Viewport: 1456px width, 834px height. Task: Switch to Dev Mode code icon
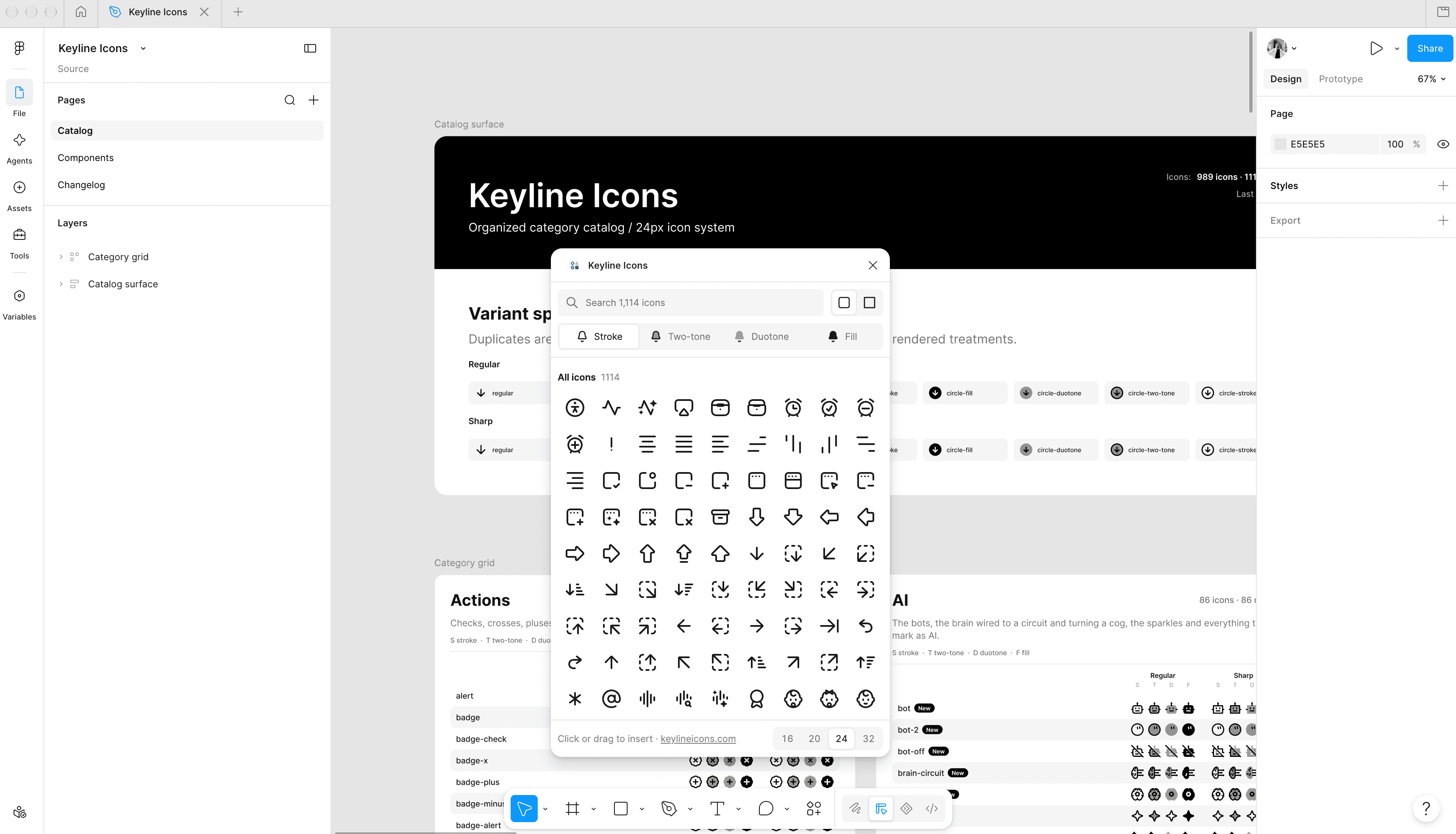[x=932, y=808]
